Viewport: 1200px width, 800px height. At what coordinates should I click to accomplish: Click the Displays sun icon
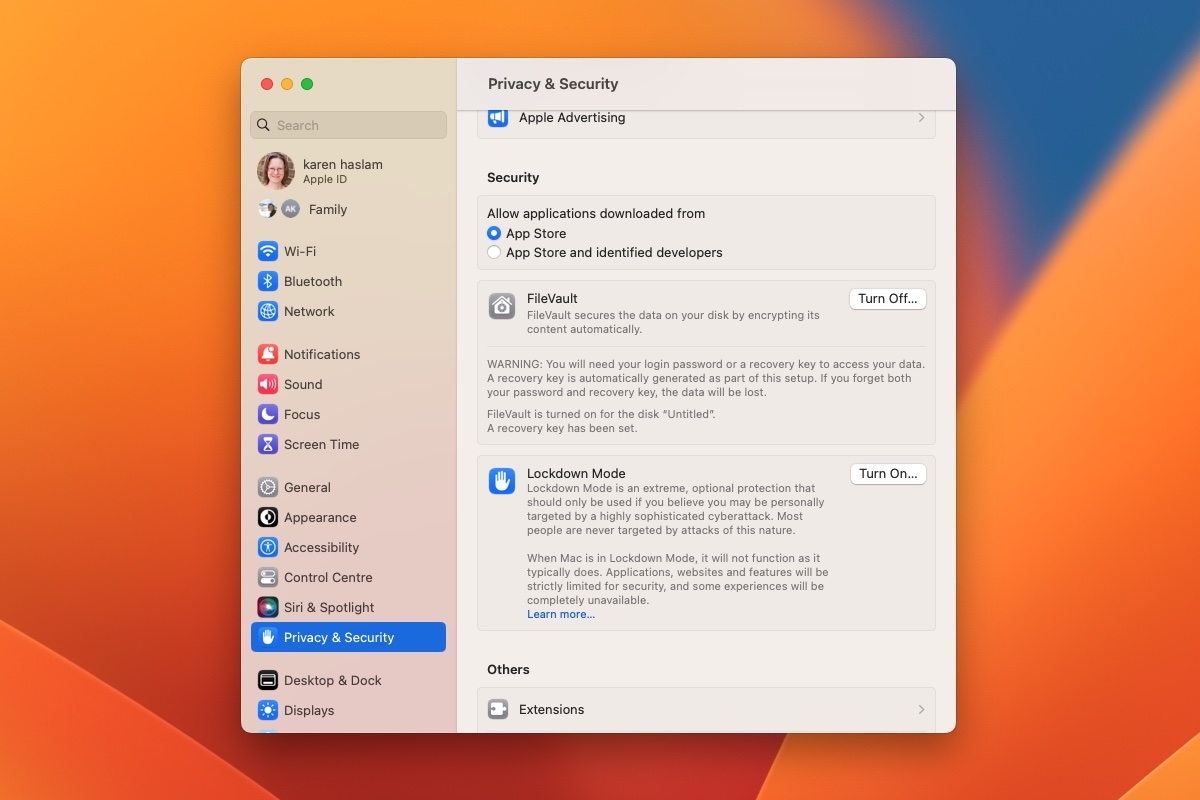pyautogui.click(x=267, y=710)
